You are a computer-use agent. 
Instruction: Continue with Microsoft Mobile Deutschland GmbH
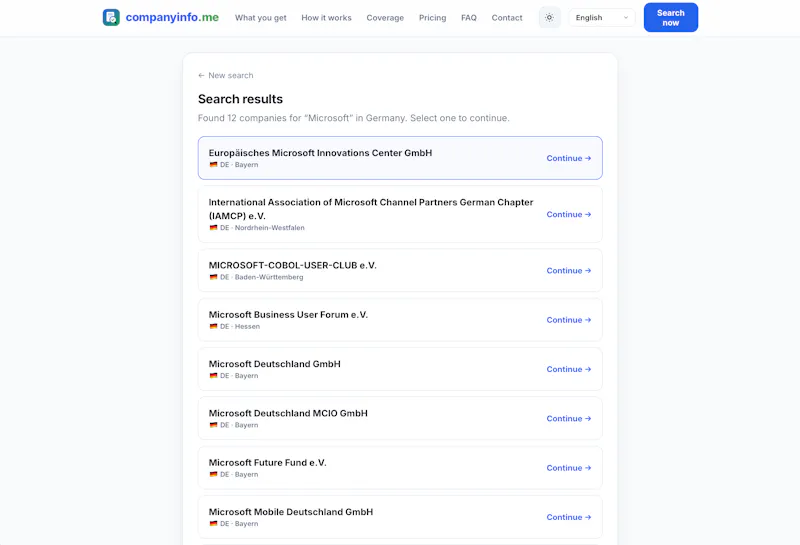point(568,517)
